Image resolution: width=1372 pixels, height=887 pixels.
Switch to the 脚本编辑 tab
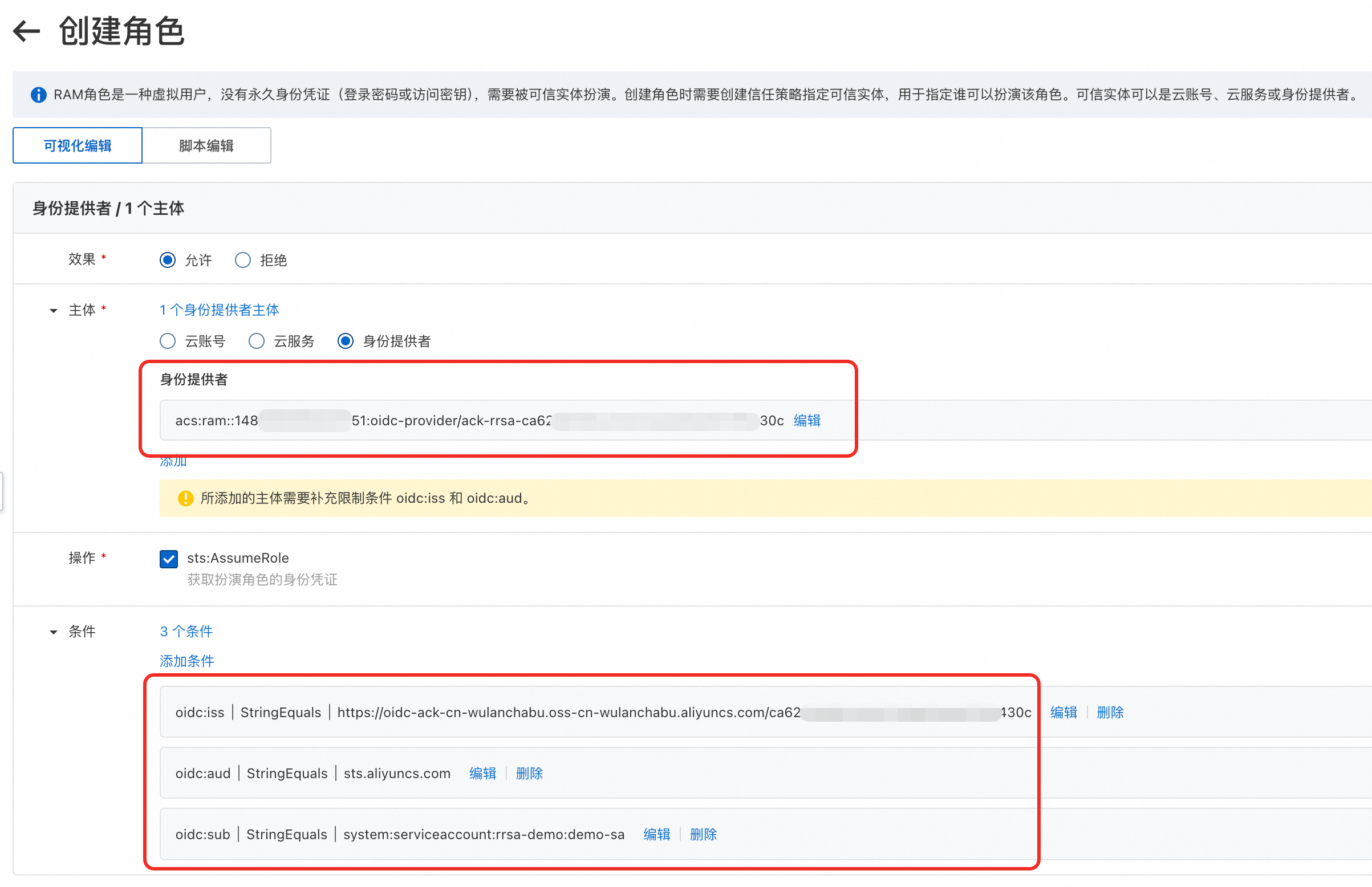tap(206, 146)
